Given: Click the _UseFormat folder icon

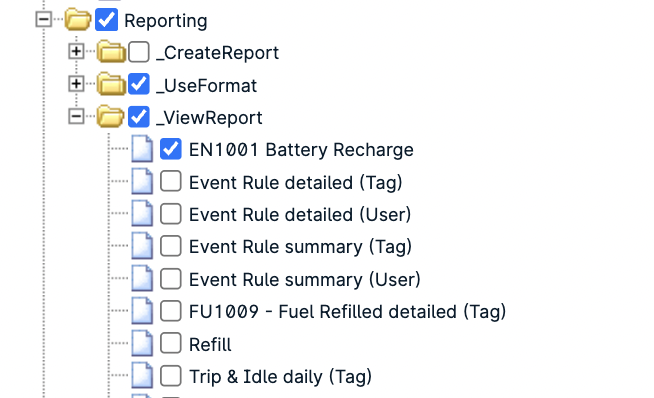Looking at the screenshot, I should (x=111, y=84).
